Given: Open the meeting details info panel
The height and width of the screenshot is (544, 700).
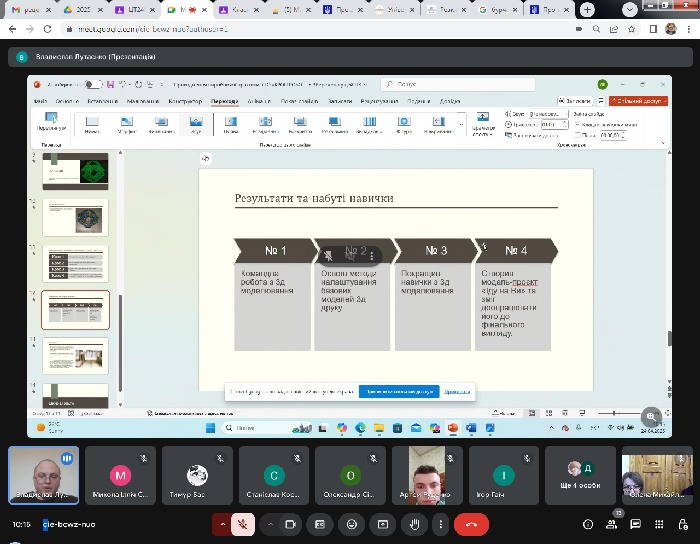Looking at the screenshot, I should (x=587, y=524).
